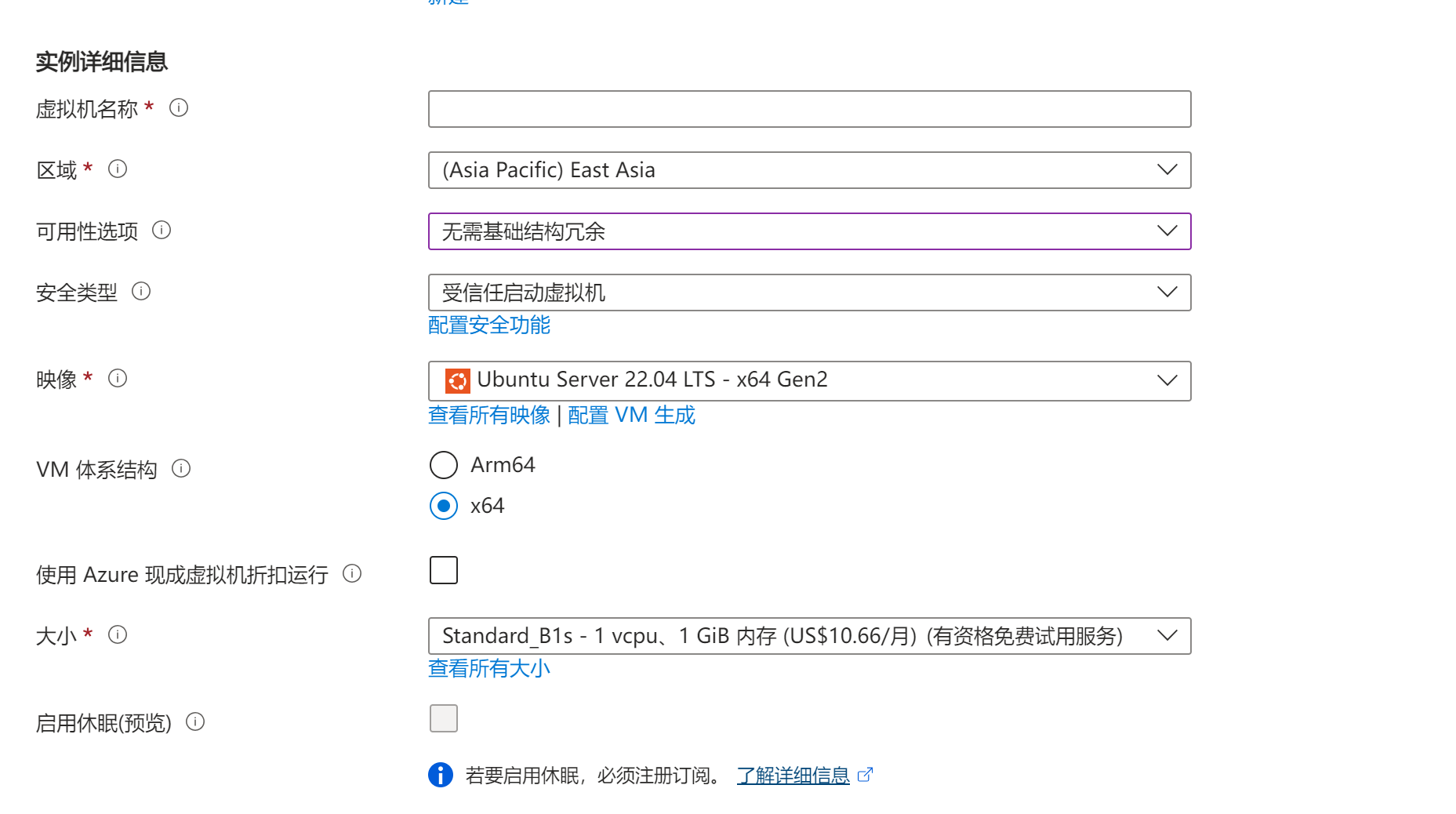Click the 查看所有大小 link
Image resolution: width=1456 pixels, height=814 pixels.
[x=489, y=668]
